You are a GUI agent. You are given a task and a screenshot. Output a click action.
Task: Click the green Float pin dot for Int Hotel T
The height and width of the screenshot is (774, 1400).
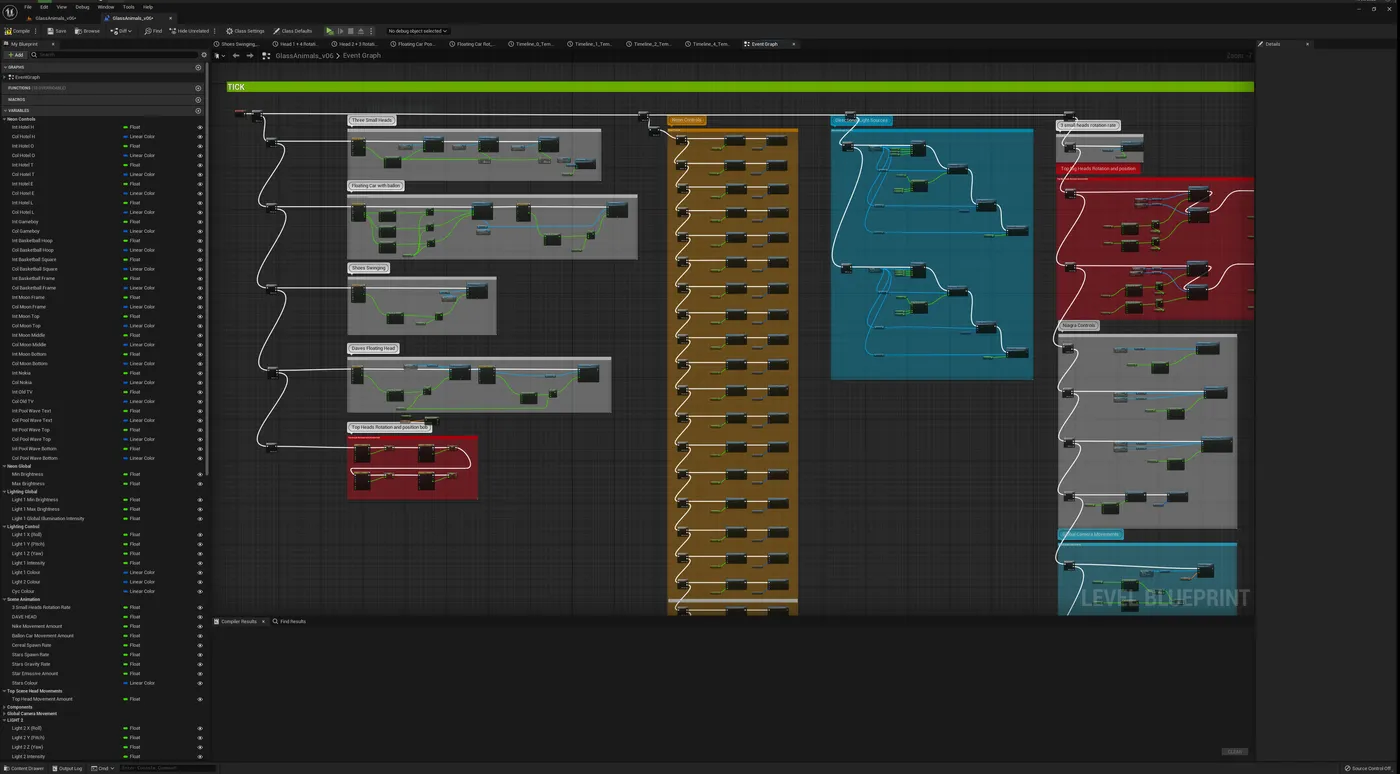click(x=125, y=165)
